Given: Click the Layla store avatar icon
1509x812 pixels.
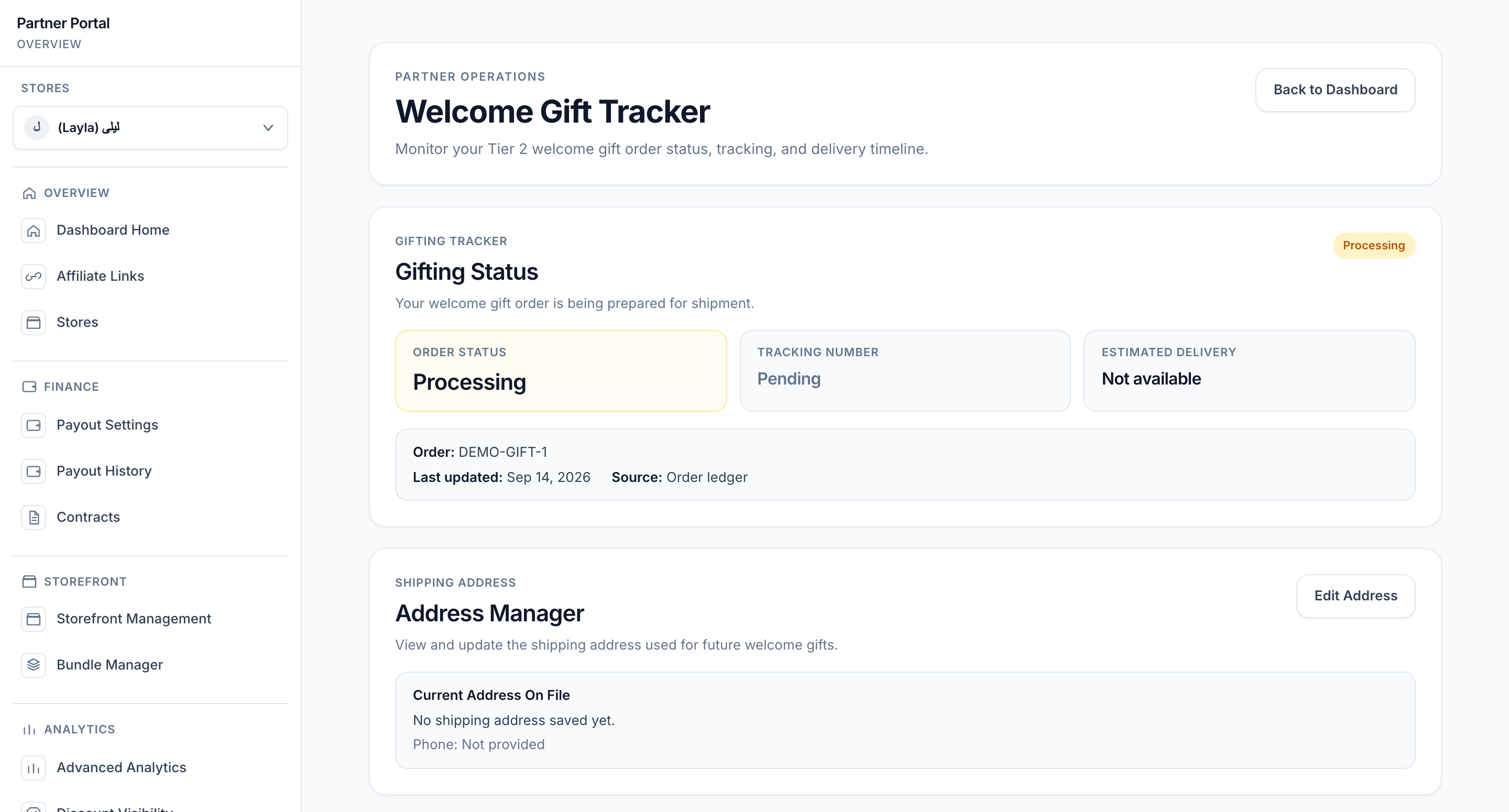Looking at the screenshot, I should pyautogui.click(x=37, y=128).
